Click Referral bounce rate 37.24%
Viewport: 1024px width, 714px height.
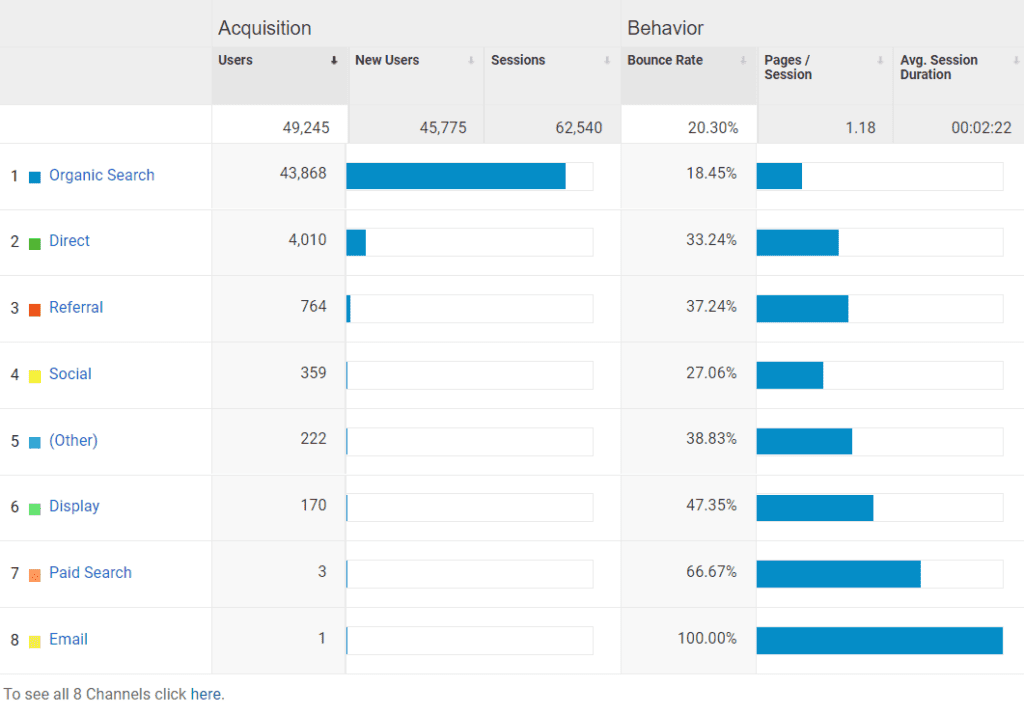point(711,306)
